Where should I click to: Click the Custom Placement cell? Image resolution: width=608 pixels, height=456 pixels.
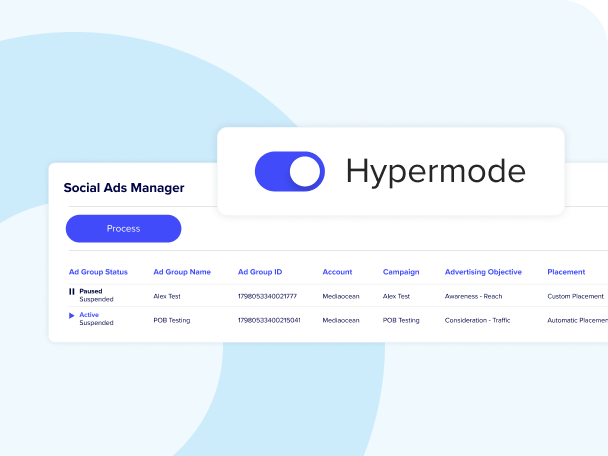tap(575, 296)
